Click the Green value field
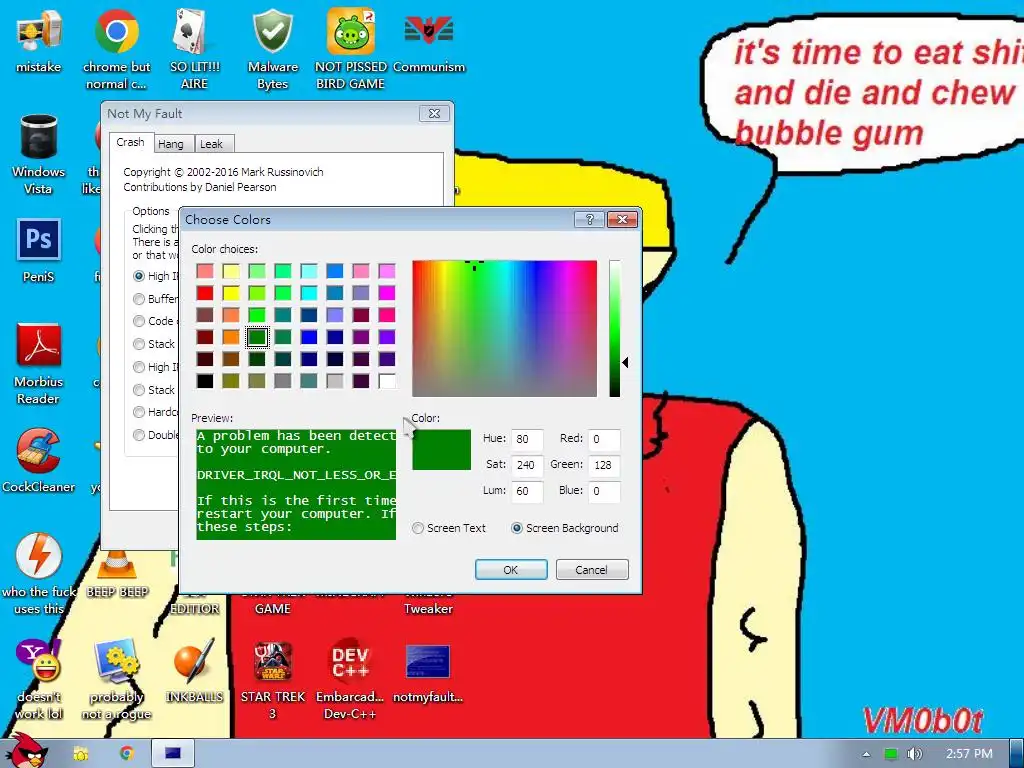The width and height of the screenshot is (1024, 768). pos(603,465)
